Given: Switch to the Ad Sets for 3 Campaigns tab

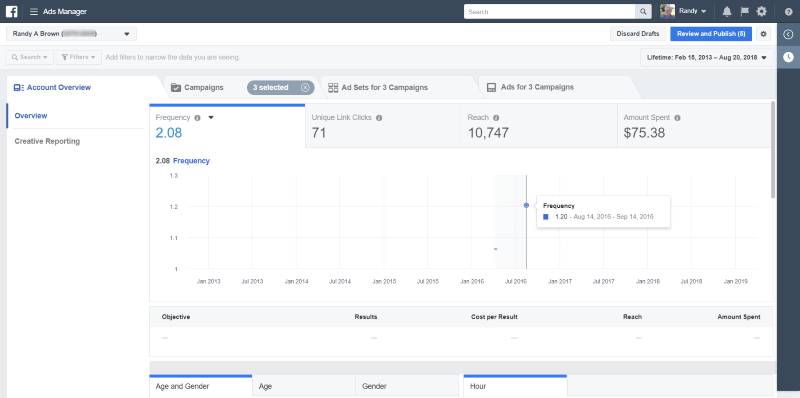Looking at the screenshot, I should point(385,88).
